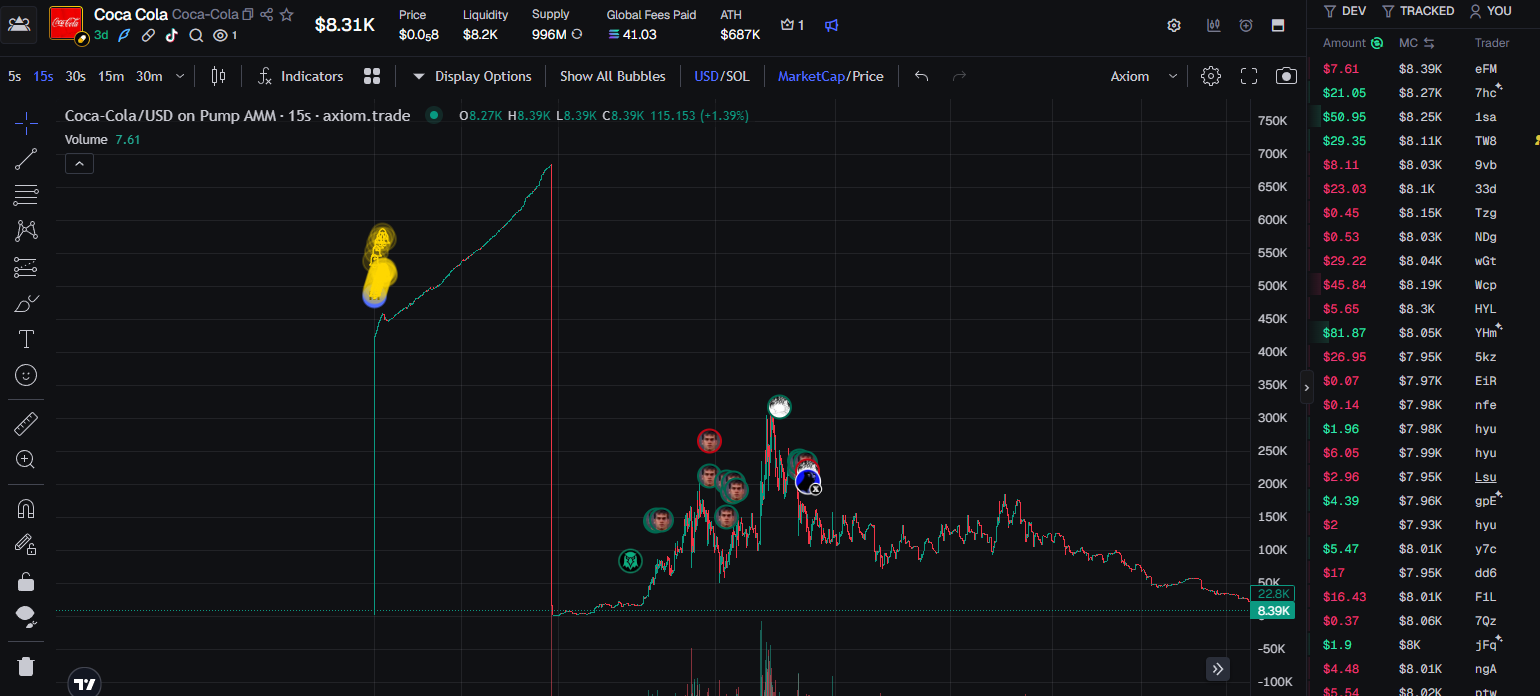The width and height of the screenshot is (1540, 696).
Task: Open the TikTok link icon
Action: click(171, 35)
